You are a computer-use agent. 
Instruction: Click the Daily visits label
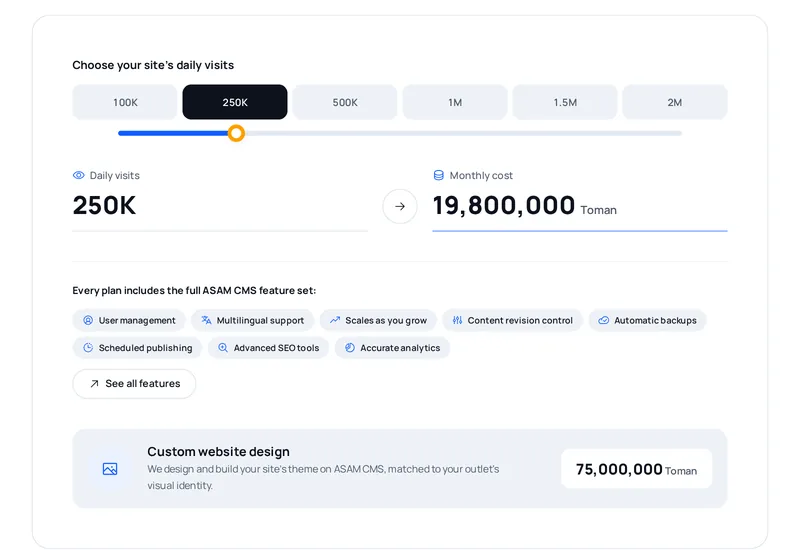(114, 176)
